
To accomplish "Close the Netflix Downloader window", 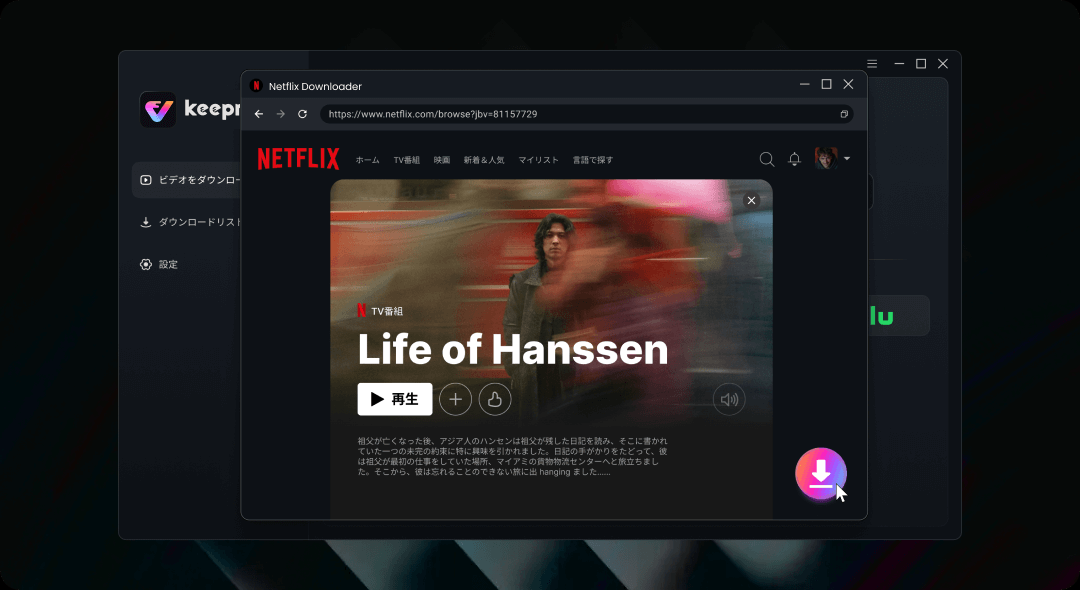I will pyautogui.click(x=849, y=84).
